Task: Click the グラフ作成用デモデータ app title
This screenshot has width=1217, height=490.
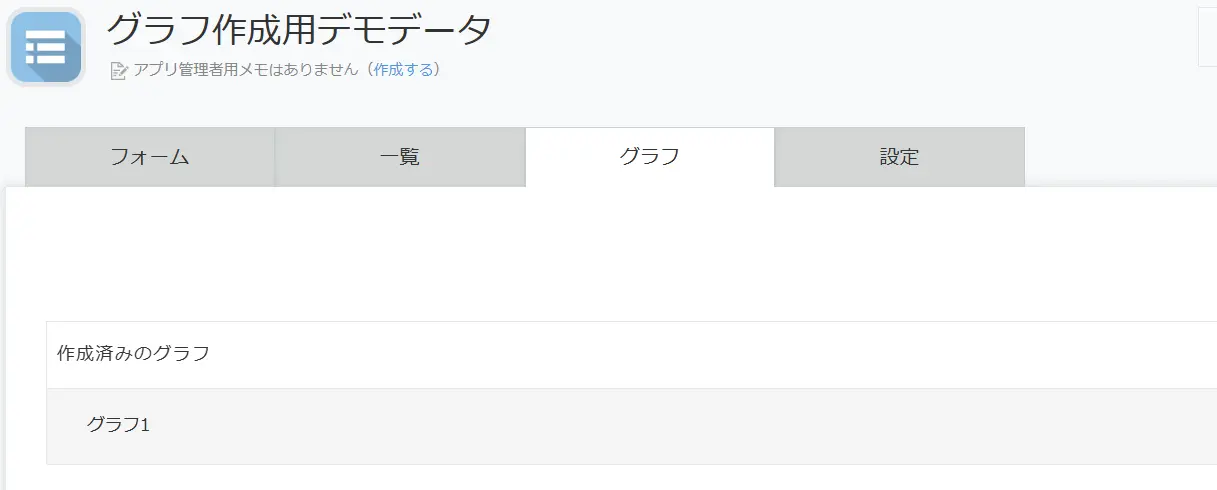Action: (x=299, y=30)
